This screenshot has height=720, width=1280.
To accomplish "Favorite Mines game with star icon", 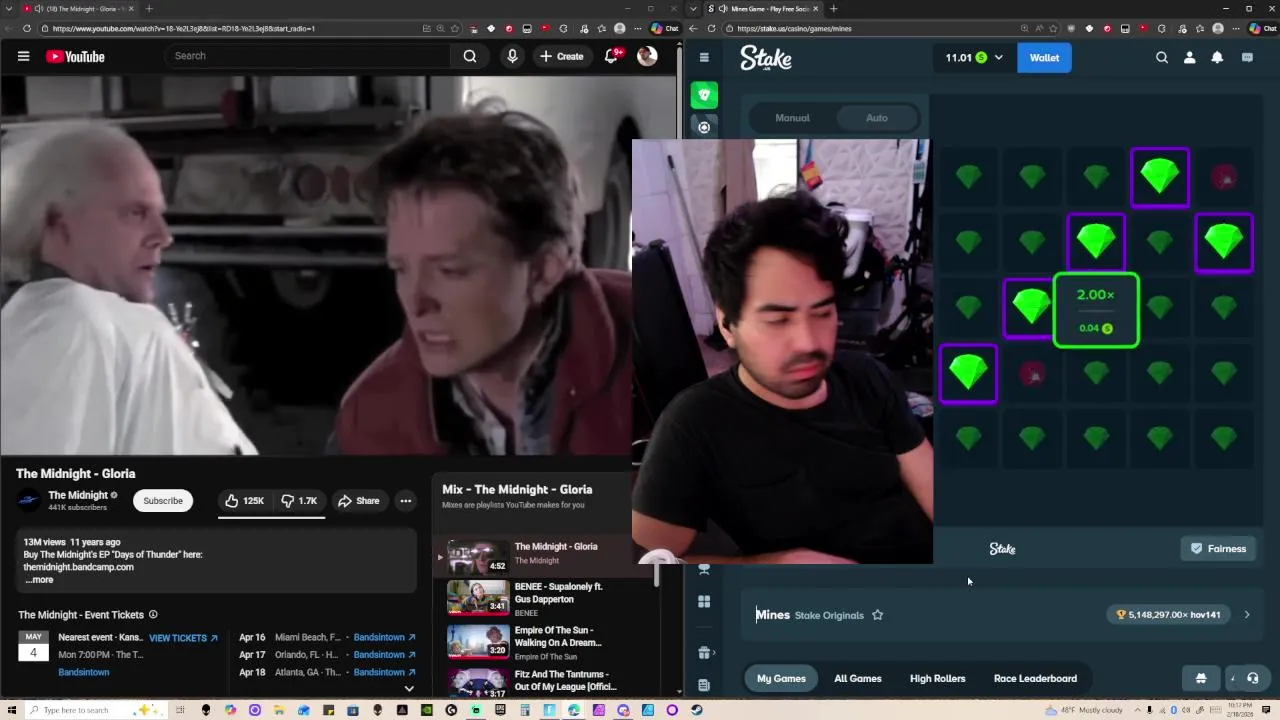I will pyautogui.click(x=877, y=615).
